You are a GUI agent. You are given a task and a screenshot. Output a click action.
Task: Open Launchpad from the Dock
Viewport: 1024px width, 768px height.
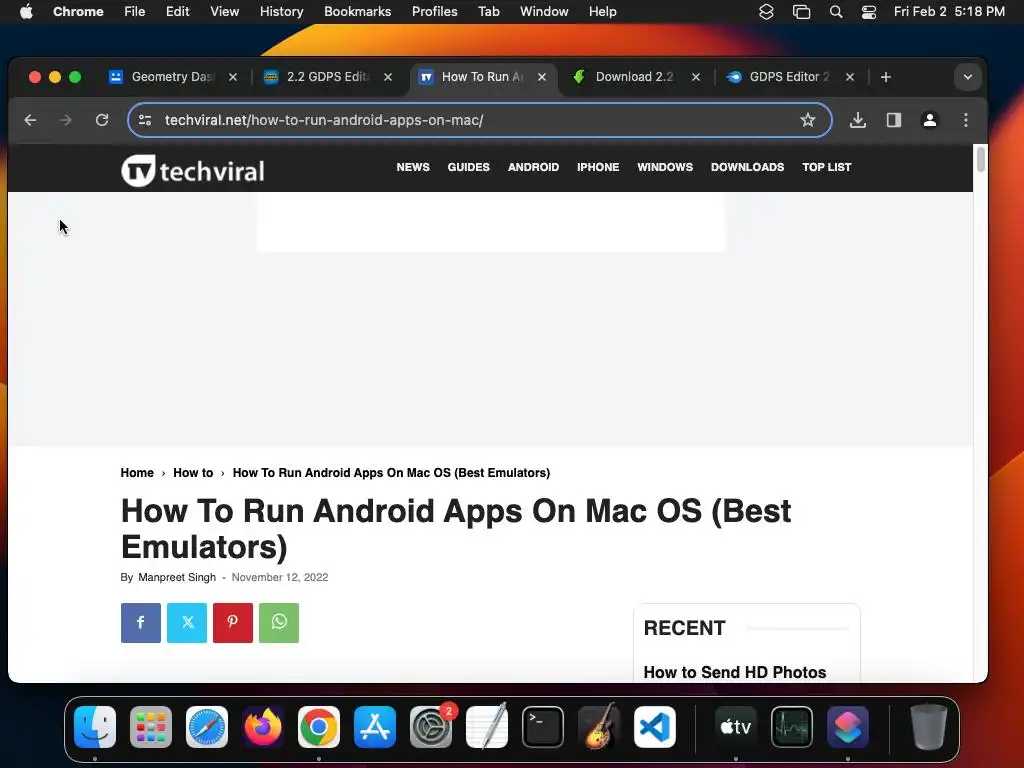[x=151, y=727]
